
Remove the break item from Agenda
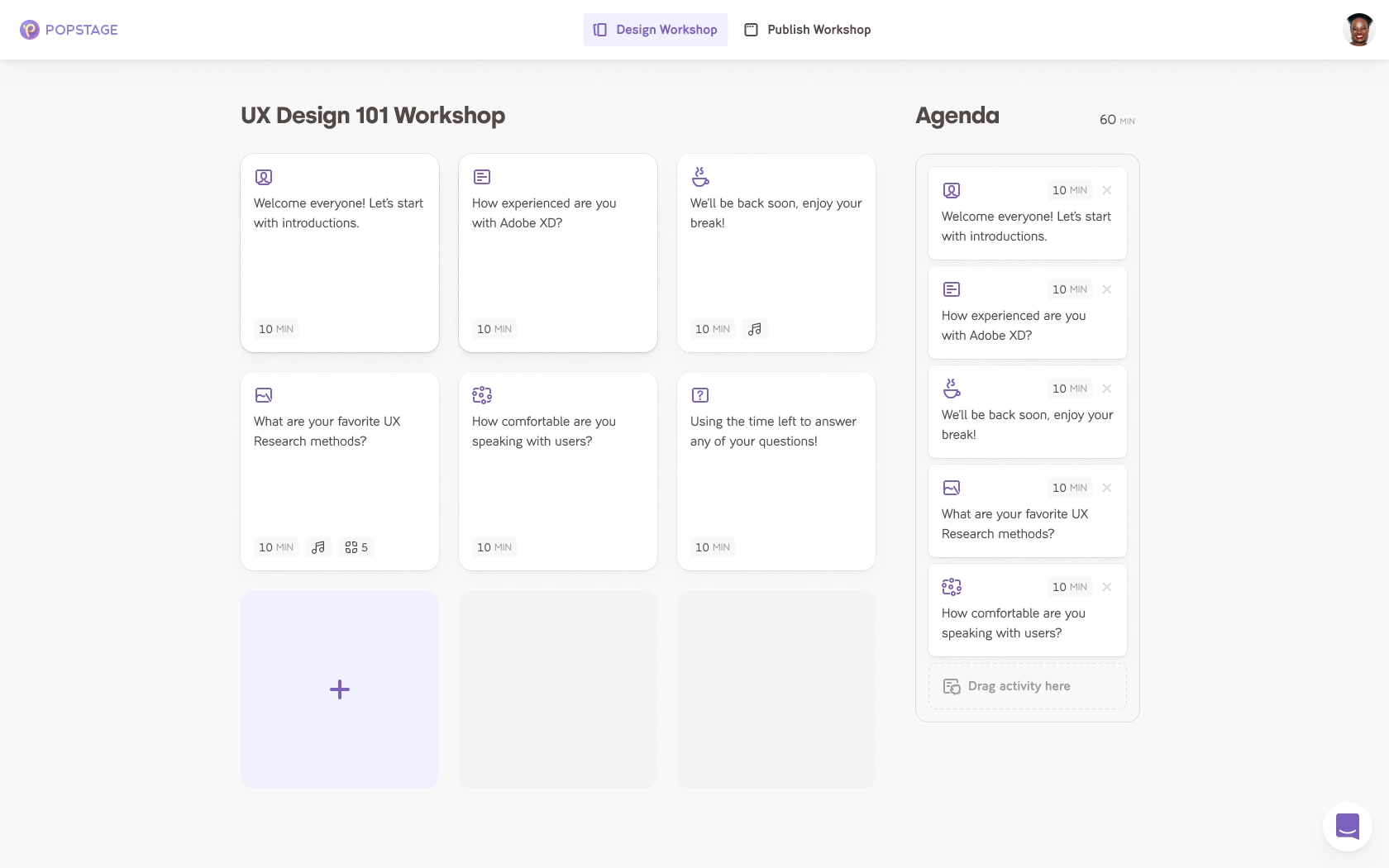(1107, 389)
